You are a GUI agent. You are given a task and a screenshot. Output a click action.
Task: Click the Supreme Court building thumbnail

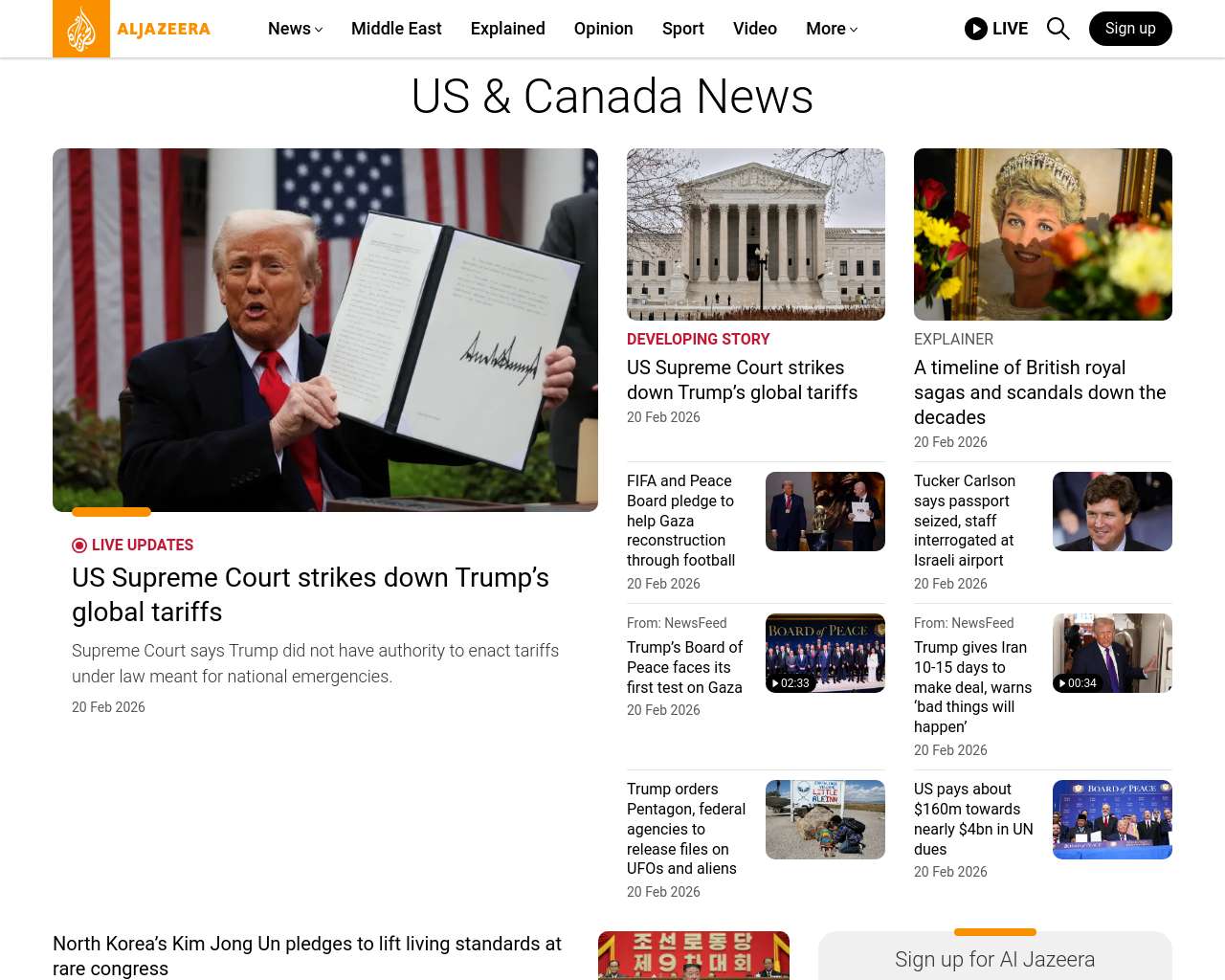point(756,234)
